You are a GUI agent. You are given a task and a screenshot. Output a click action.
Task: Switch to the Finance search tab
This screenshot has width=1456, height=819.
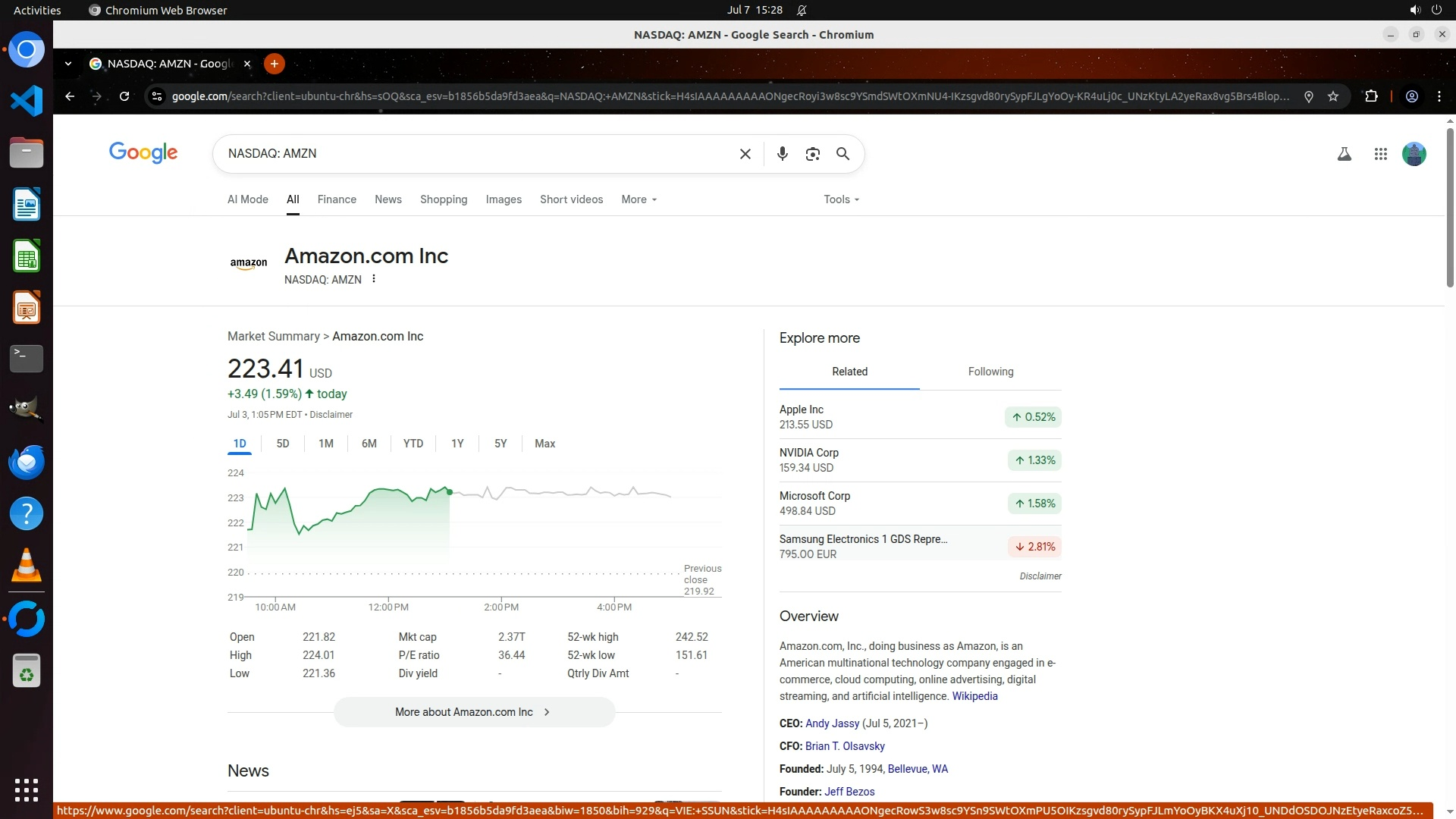pyautogui.click(x=337, y=199)
